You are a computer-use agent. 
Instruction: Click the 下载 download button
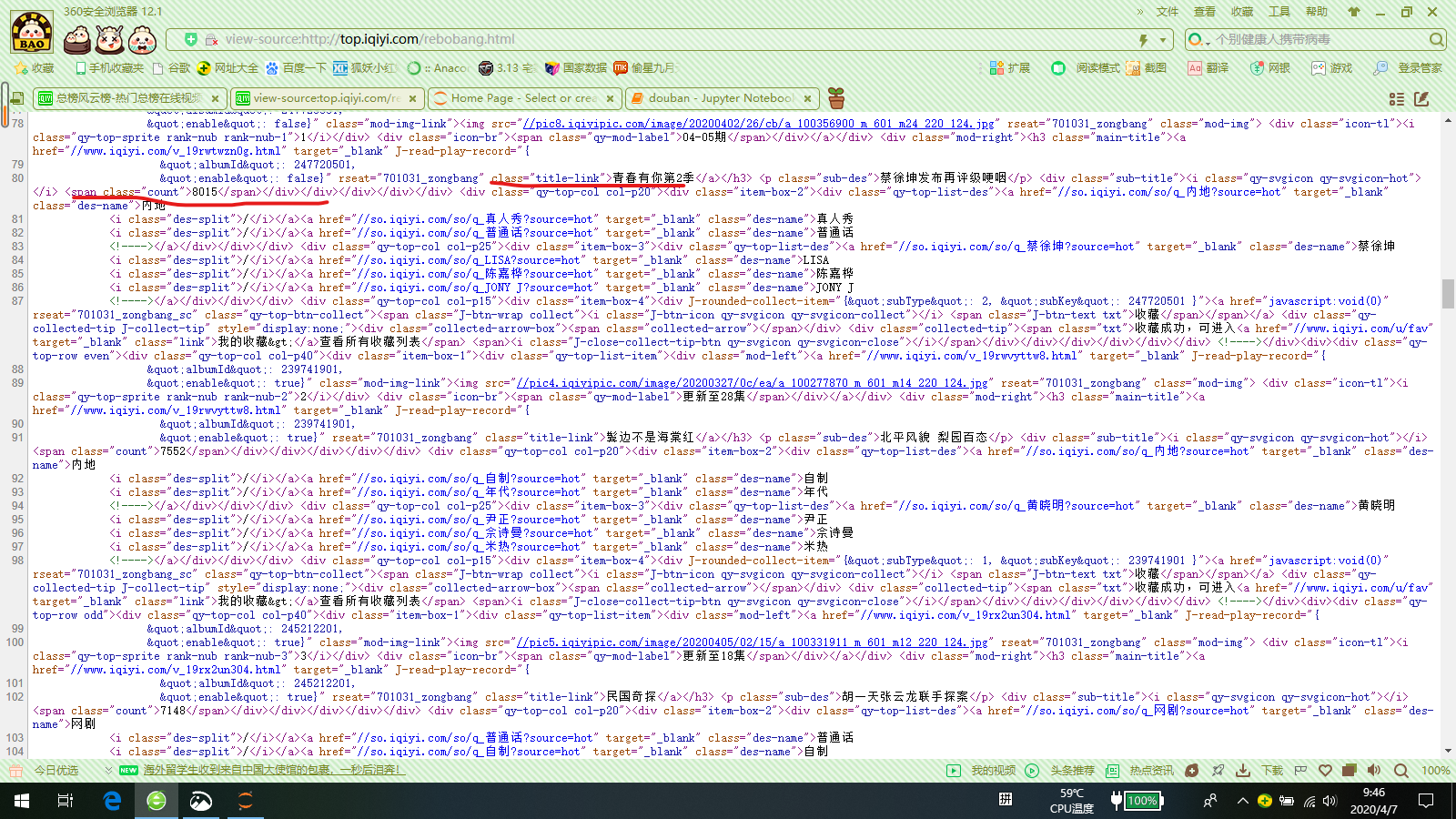point(1260,771)
